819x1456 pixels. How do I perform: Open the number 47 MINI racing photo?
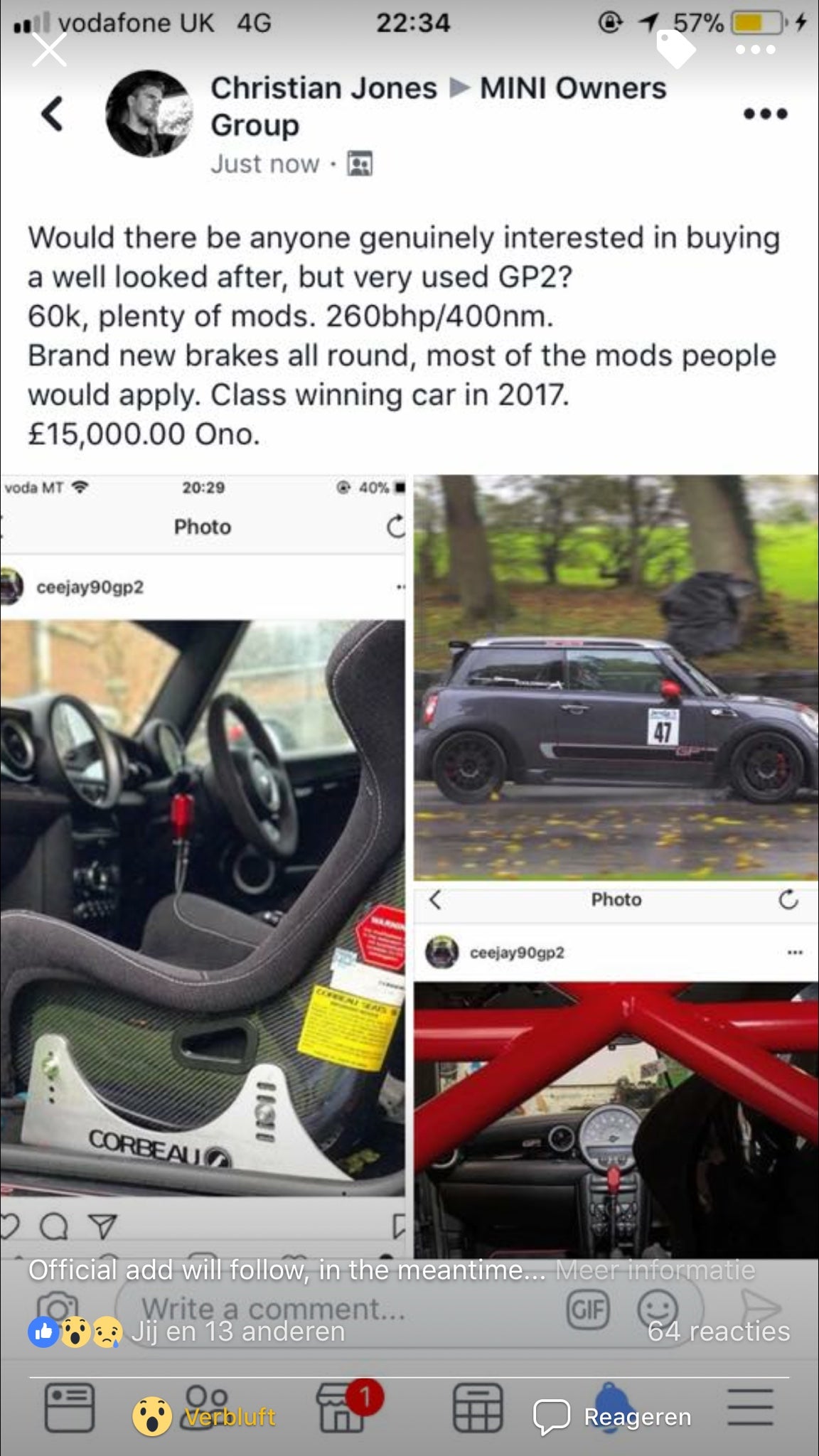[x=616, y=678]
